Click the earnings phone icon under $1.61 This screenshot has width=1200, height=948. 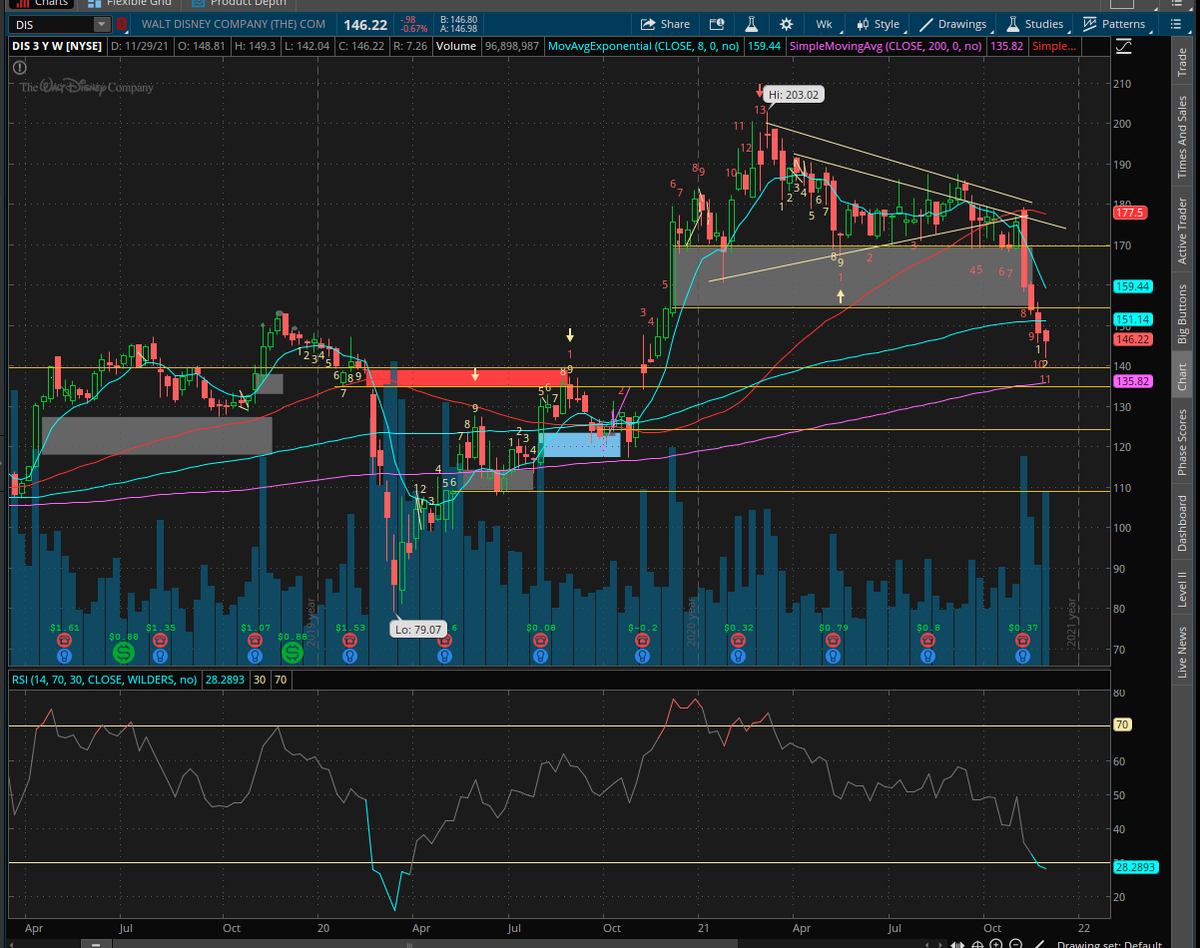pos(65,641)
